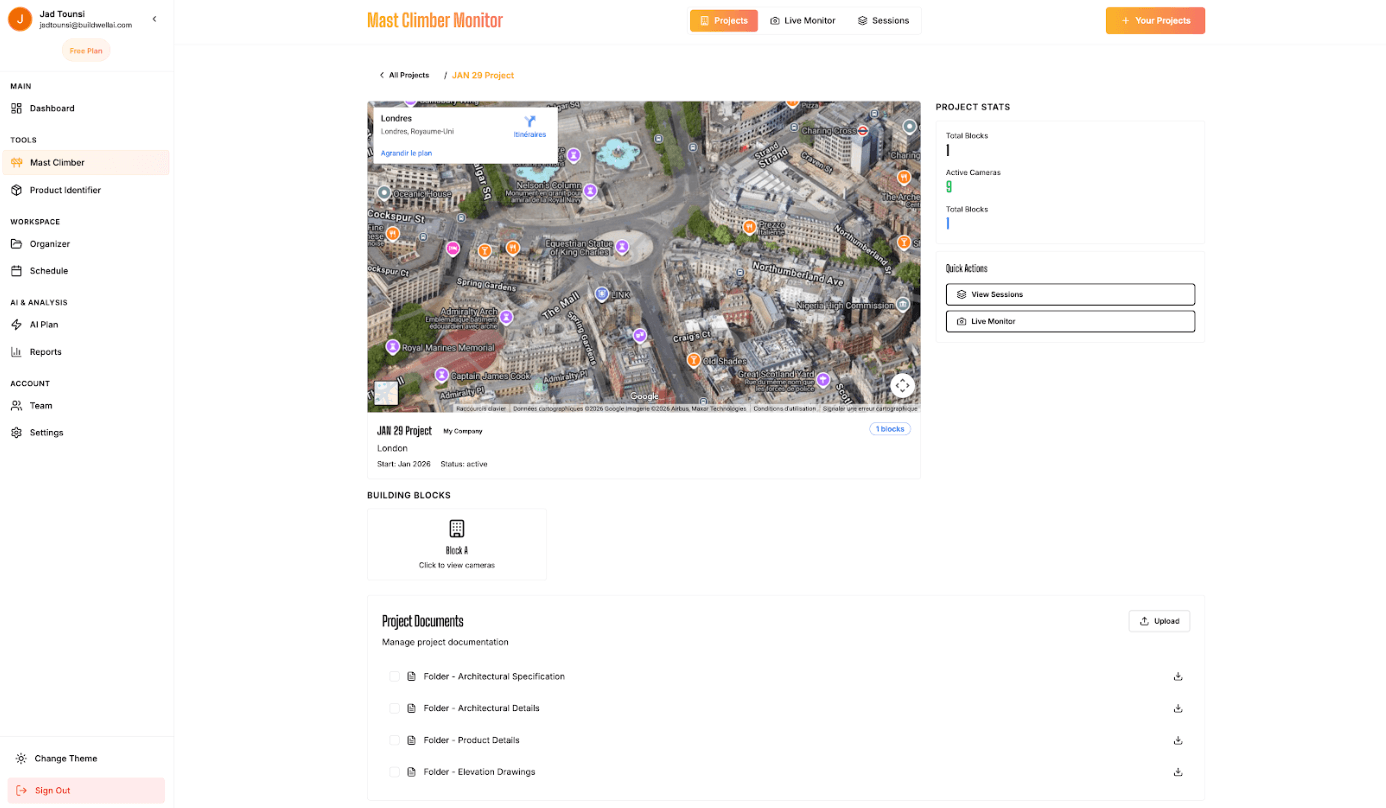The width and height of the screenshot is (1386, 808).
Task: Click JAN 29 Project breadcrumb
Action: 483,75
